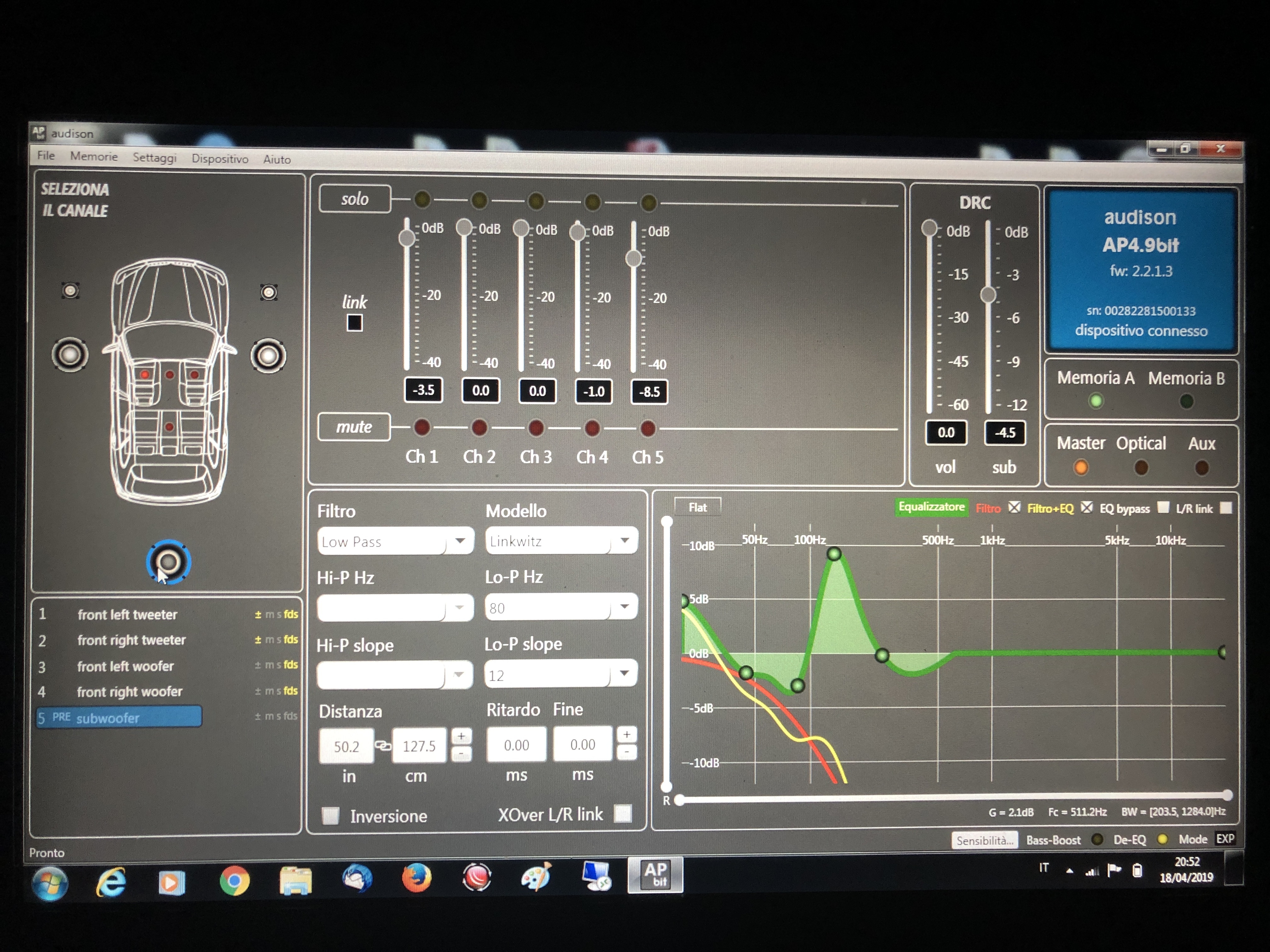Image resolution: width=1270 pixels, height=952 pixels.
Task: Toggle solo indicator for Ch 5
Action: (648, 202)
